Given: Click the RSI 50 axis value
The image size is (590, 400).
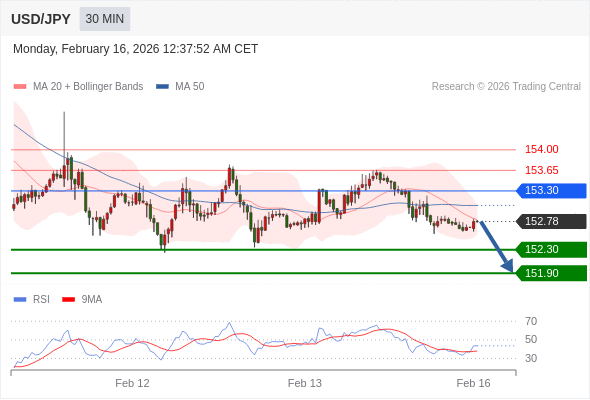Looking at the screenshot, I should click(531, 339).
